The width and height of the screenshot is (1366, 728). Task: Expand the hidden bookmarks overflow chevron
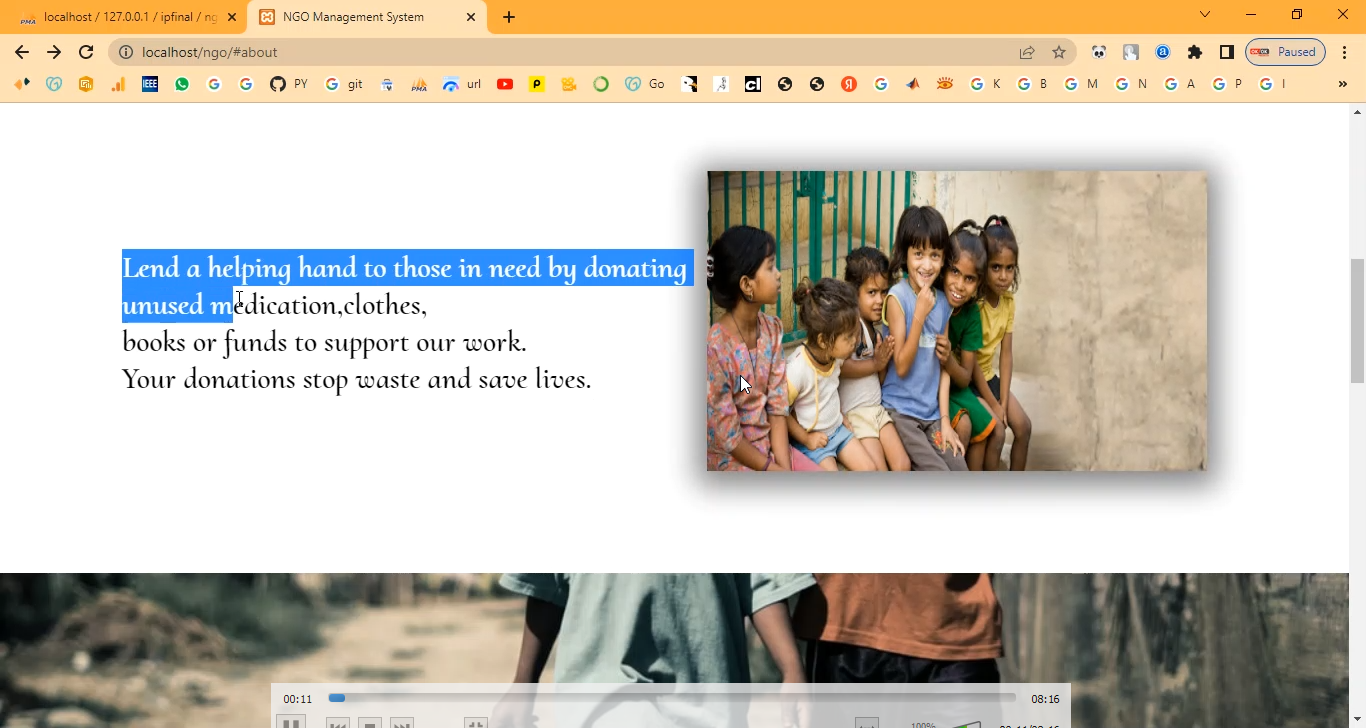[1342, 84]
